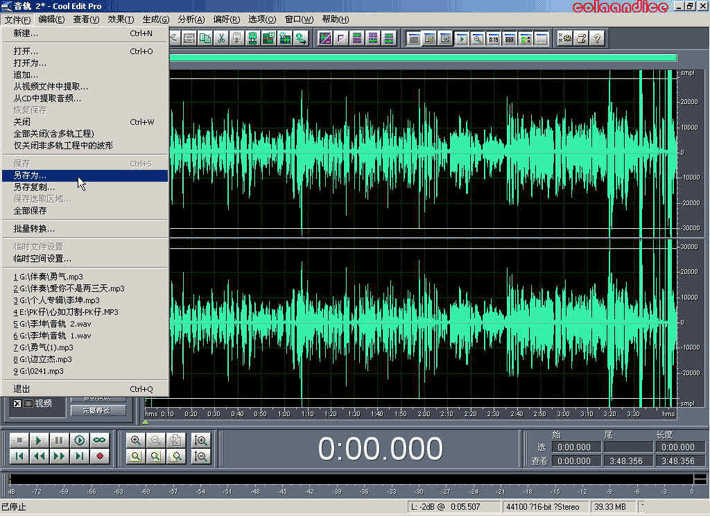Enable loop playback with the infinity icon

click(100, 440)
